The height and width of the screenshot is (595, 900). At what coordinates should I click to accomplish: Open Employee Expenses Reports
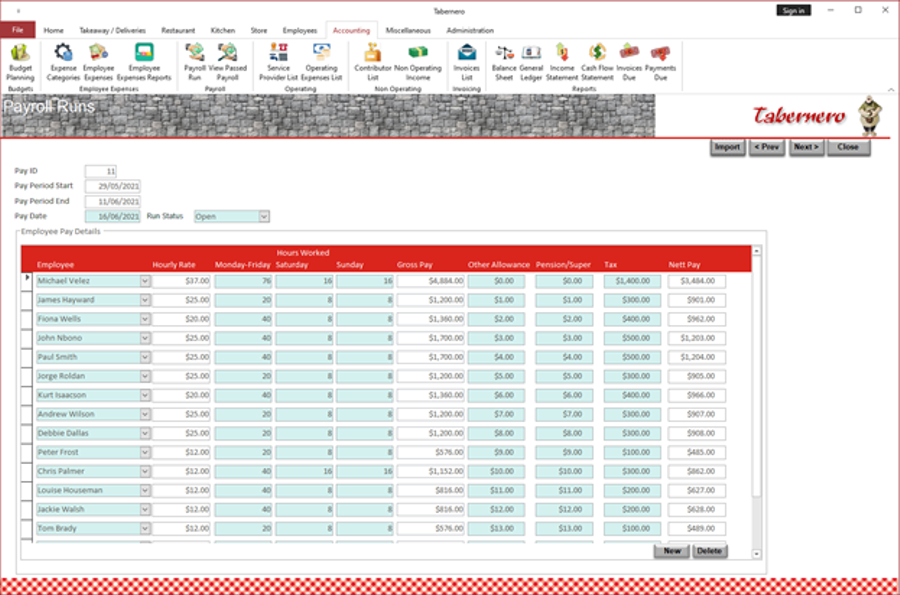pos(144,62)
